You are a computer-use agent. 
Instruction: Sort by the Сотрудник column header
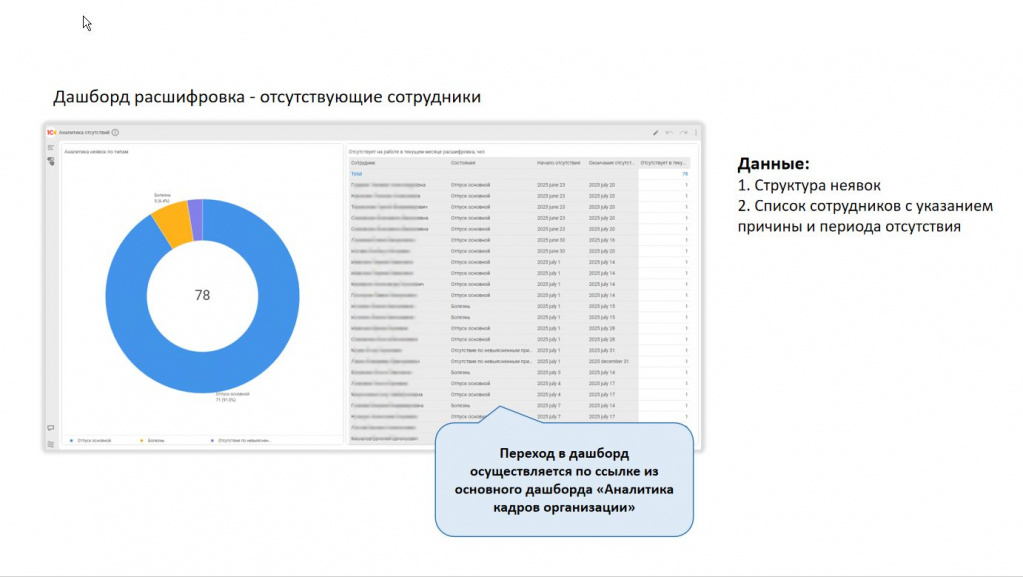[363, 163]
